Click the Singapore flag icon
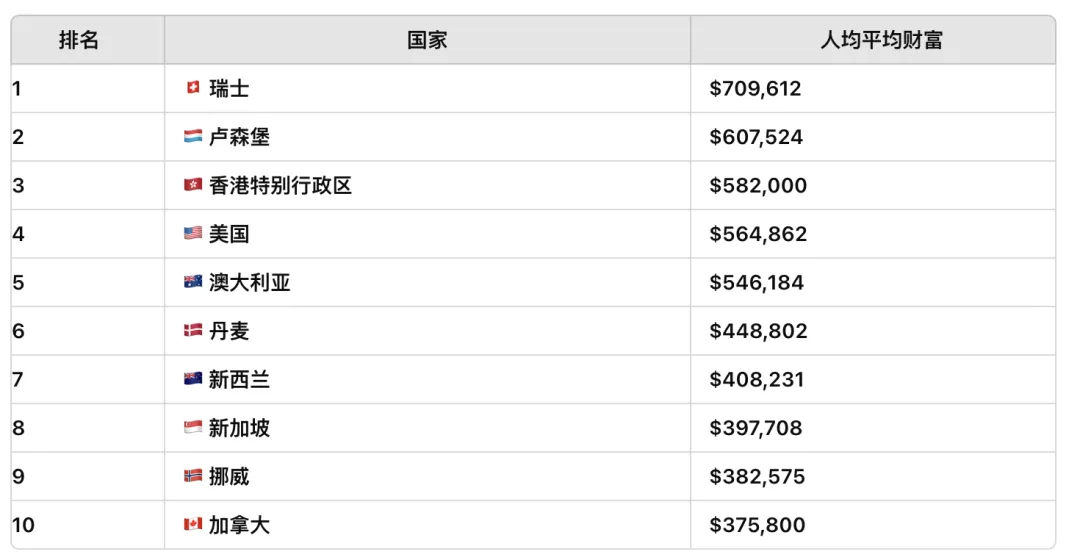This screenshot has width=1080, height=560. point(193,428)
